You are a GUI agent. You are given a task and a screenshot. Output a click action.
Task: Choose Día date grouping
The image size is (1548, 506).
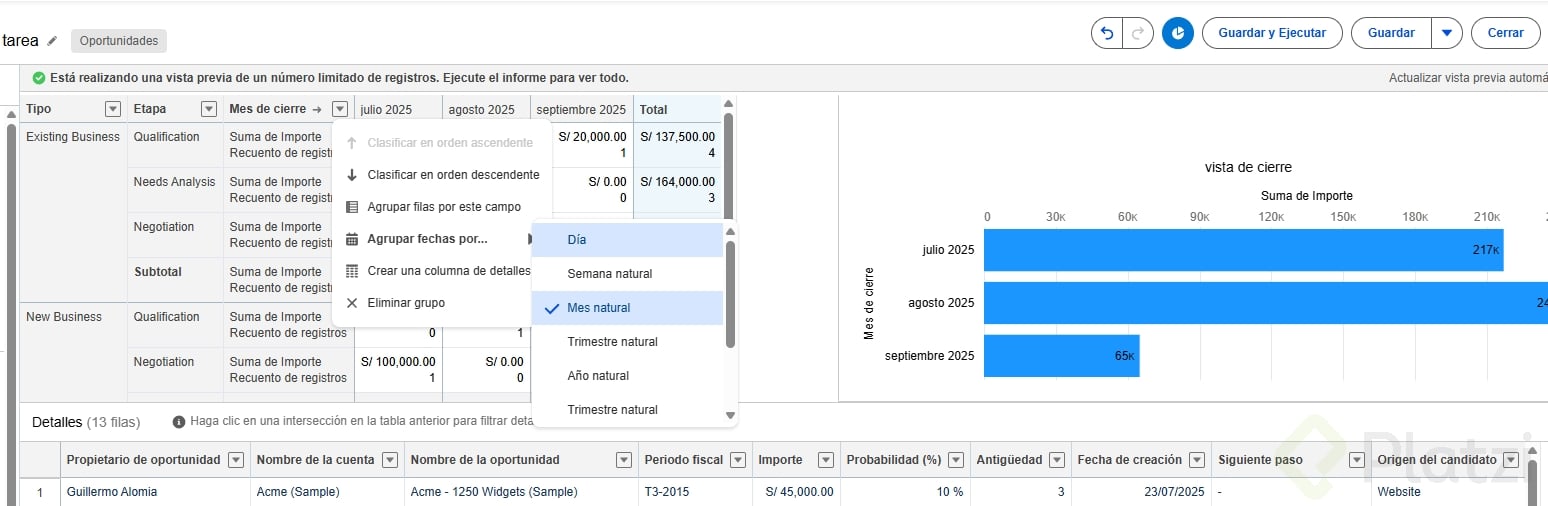tap(577, 240)
